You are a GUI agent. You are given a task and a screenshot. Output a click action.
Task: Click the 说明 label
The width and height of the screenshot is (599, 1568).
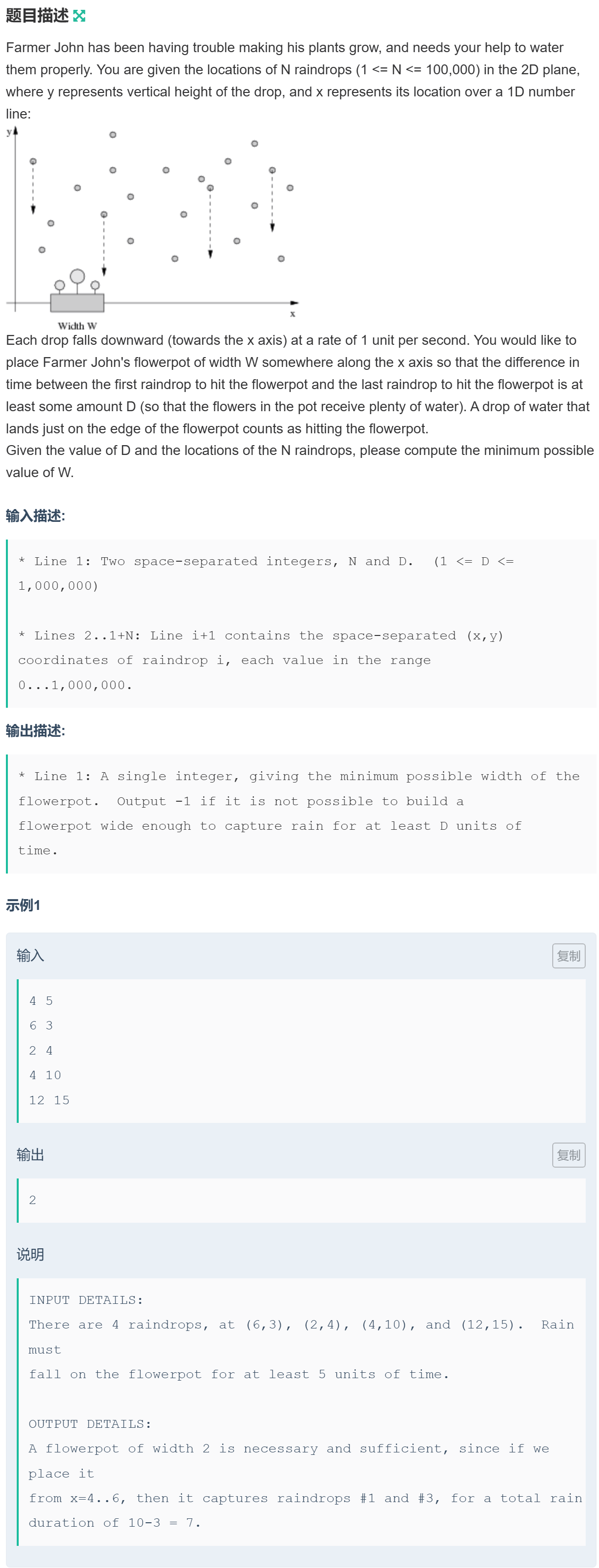[31, 1254]
